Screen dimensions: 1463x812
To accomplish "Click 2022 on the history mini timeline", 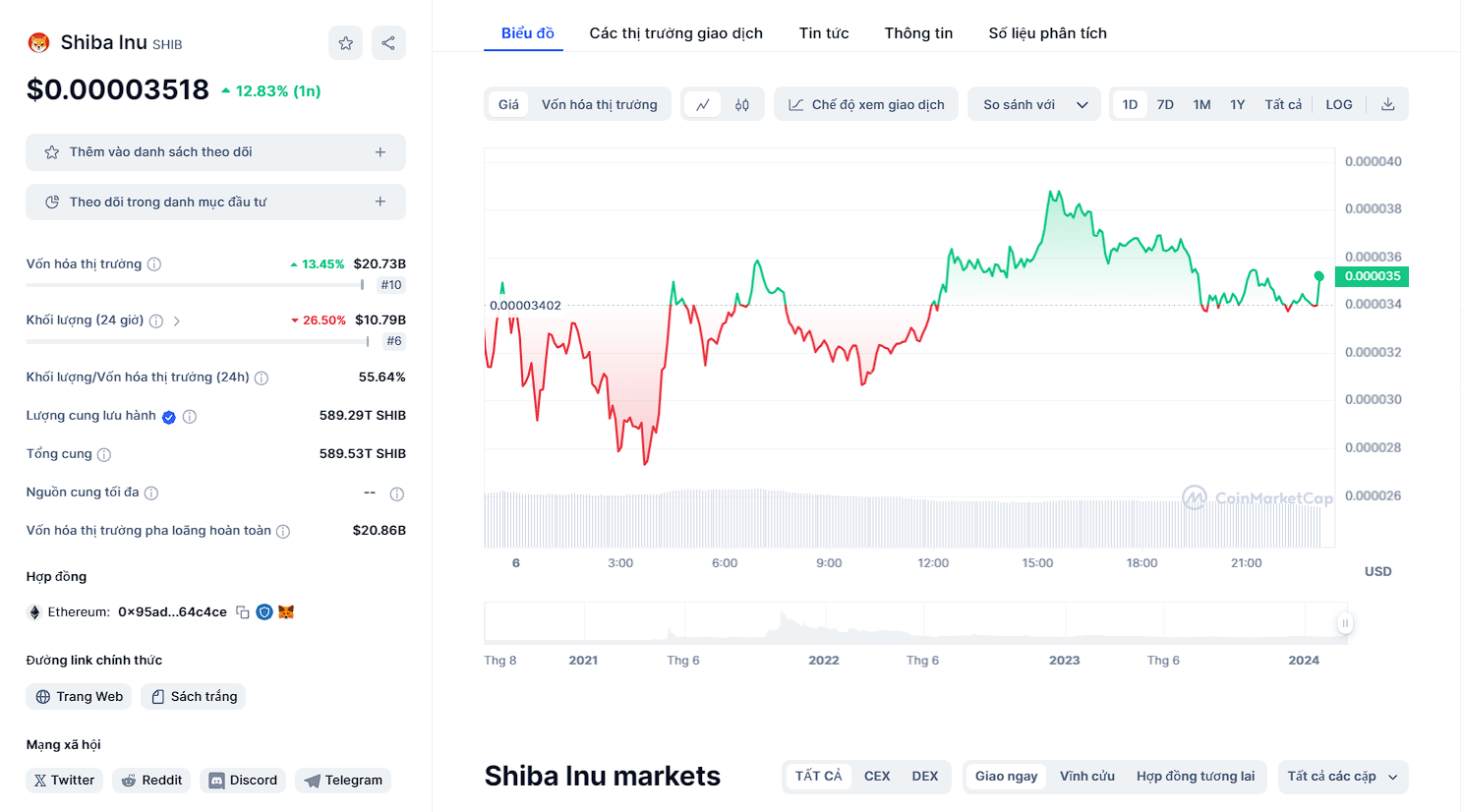I will click(824, 661).
